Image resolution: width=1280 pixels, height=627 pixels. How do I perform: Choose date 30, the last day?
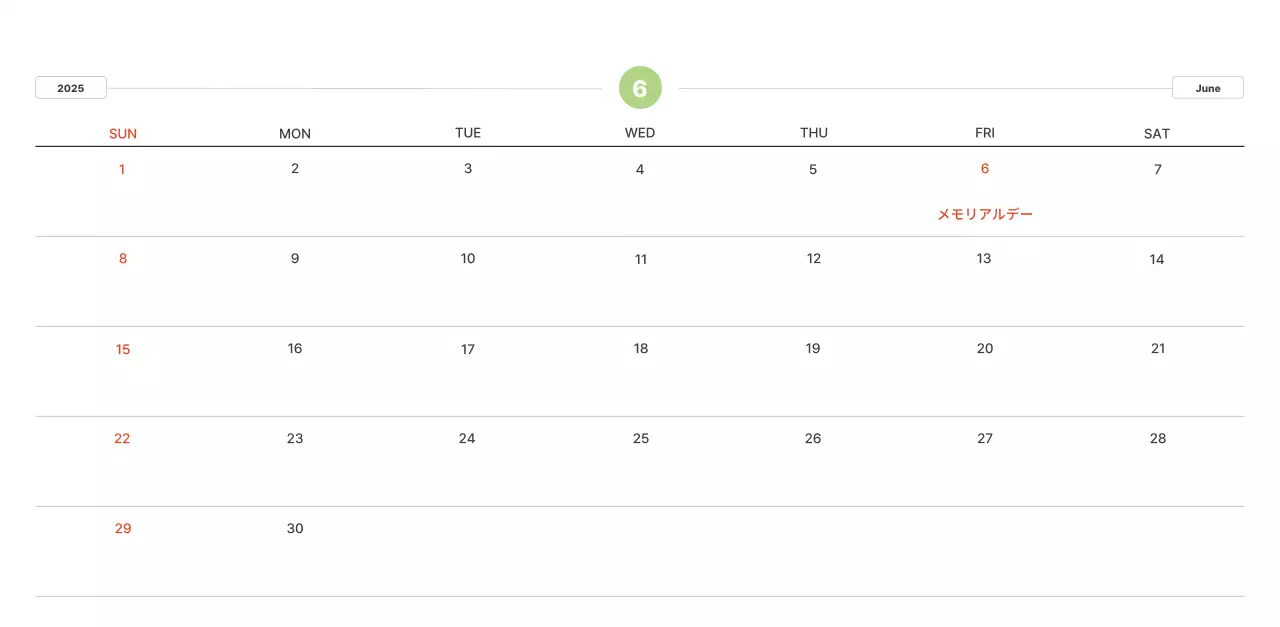(295, 529)
